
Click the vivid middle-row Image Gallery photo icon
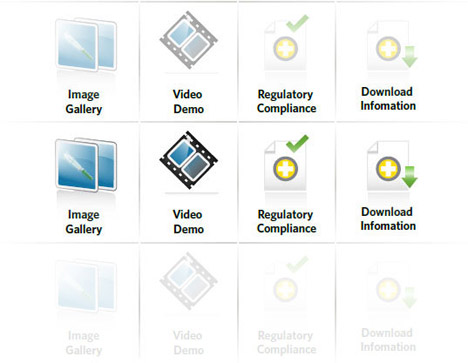click(86, 165)
